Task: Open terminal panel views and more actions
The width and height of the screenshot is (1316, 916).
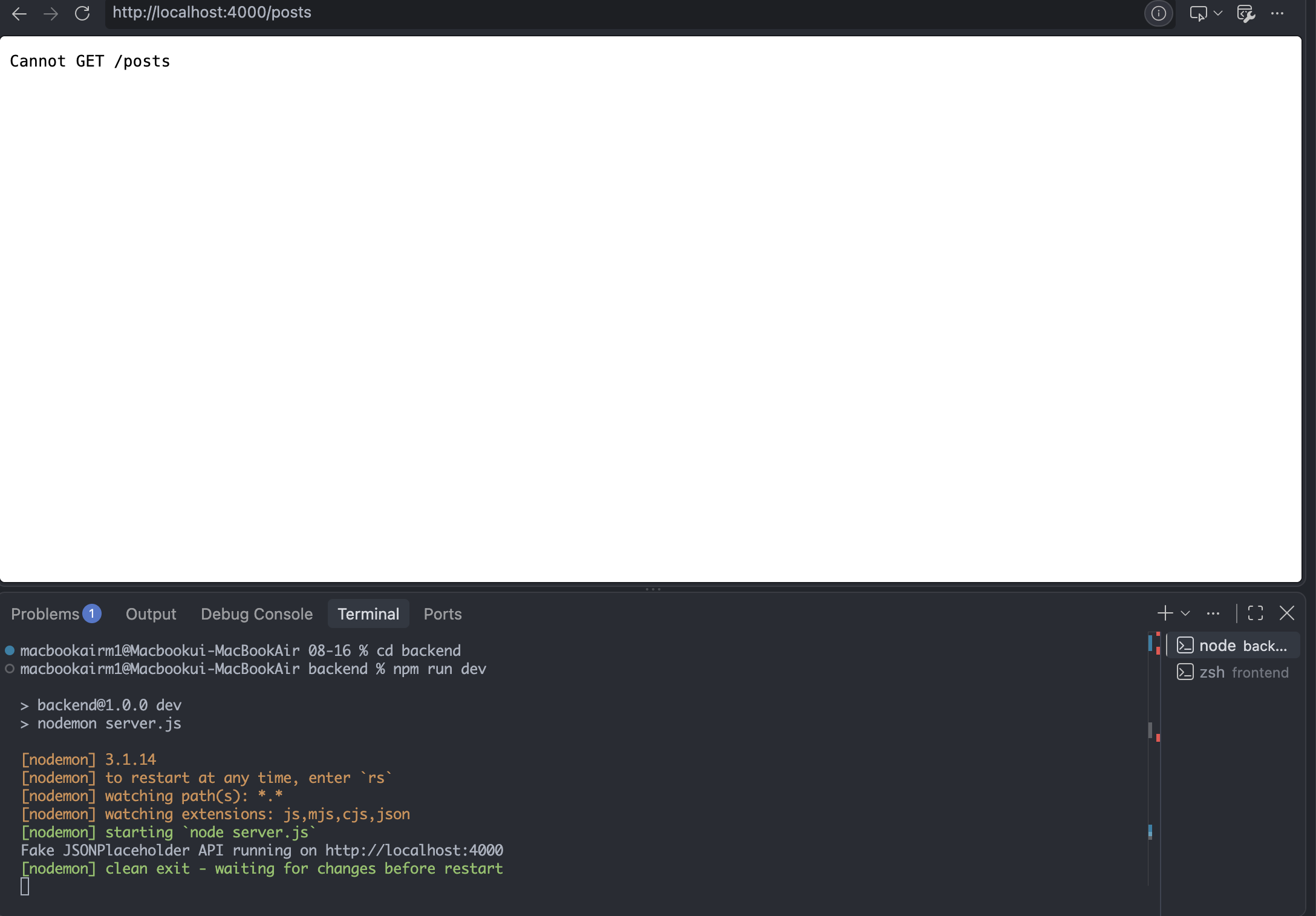Action: 1213,613
